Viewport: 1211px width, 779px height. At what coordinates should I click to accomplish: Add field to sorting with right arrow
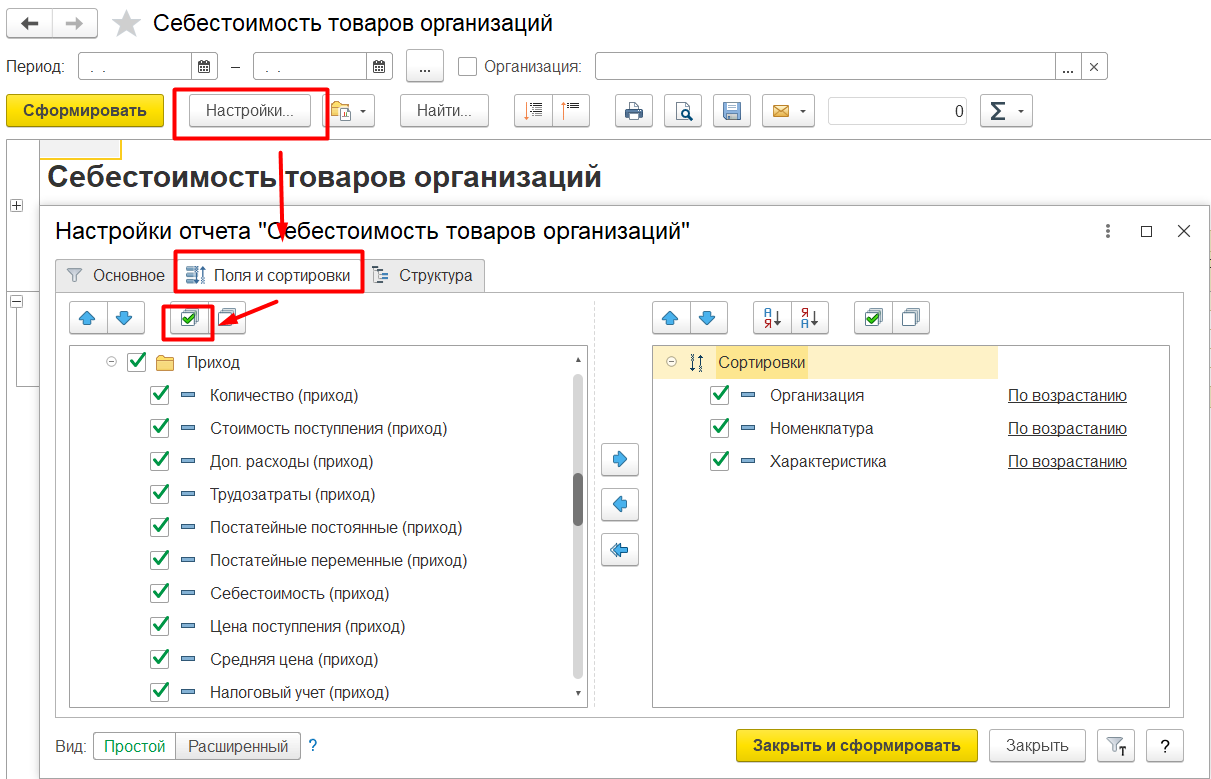(620, 460)
